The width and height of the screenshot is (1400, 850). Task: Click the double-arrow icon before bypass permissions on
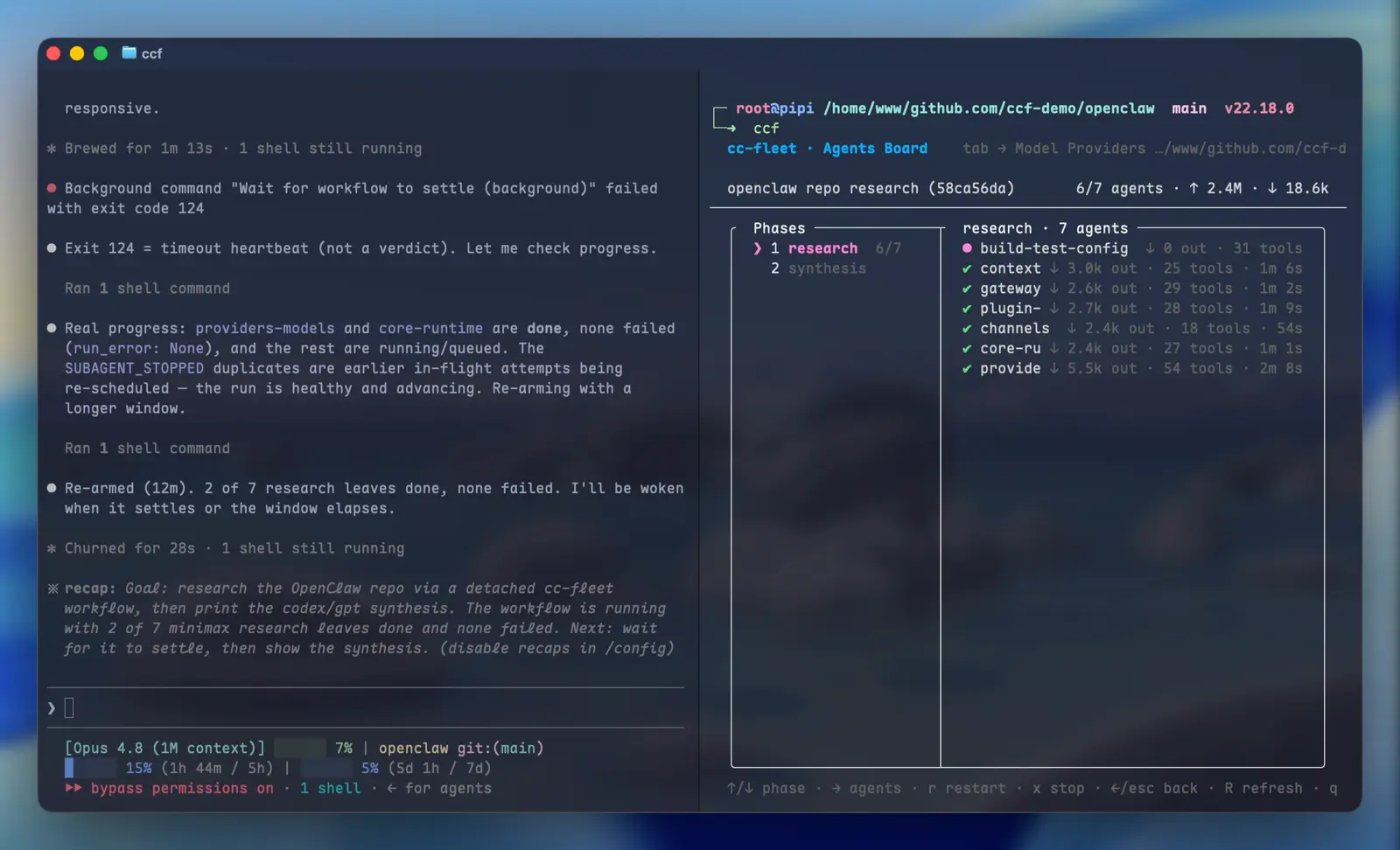pos(73,788)
